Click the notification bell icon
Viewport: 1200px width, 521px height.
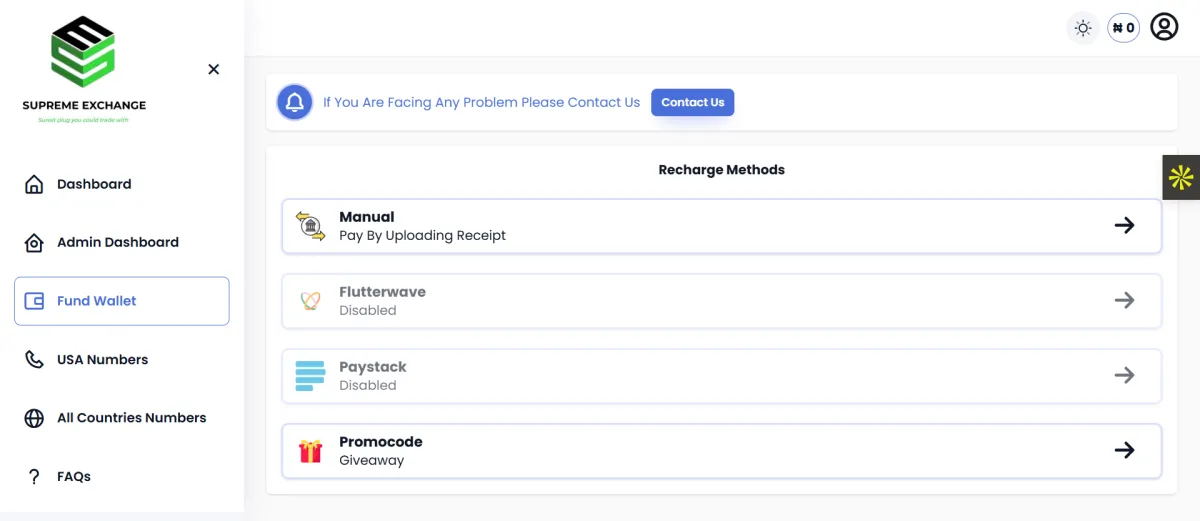coord(295,102)
